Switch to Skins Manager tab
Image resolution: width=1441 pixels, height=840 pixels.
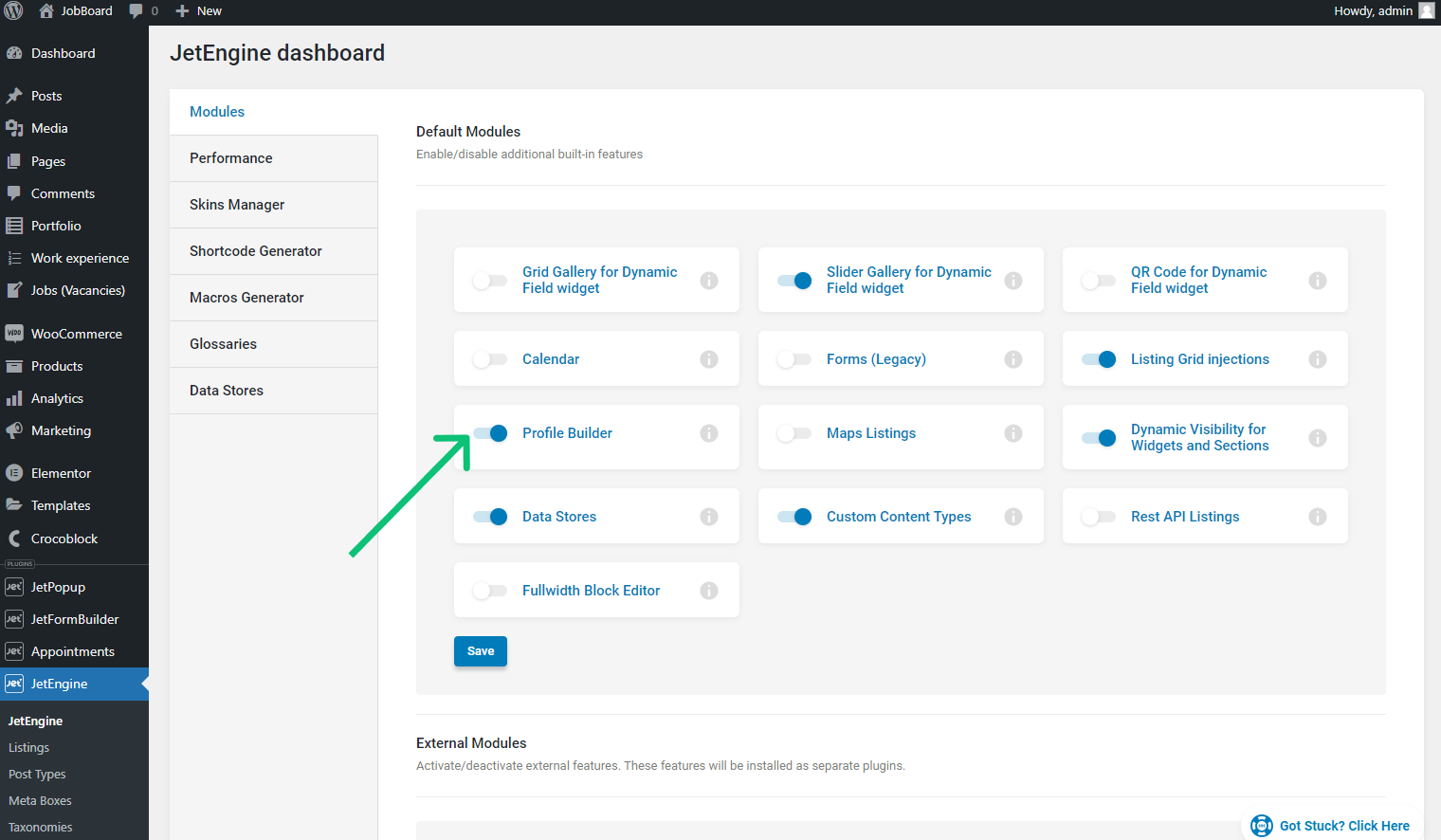pos(273,205)
